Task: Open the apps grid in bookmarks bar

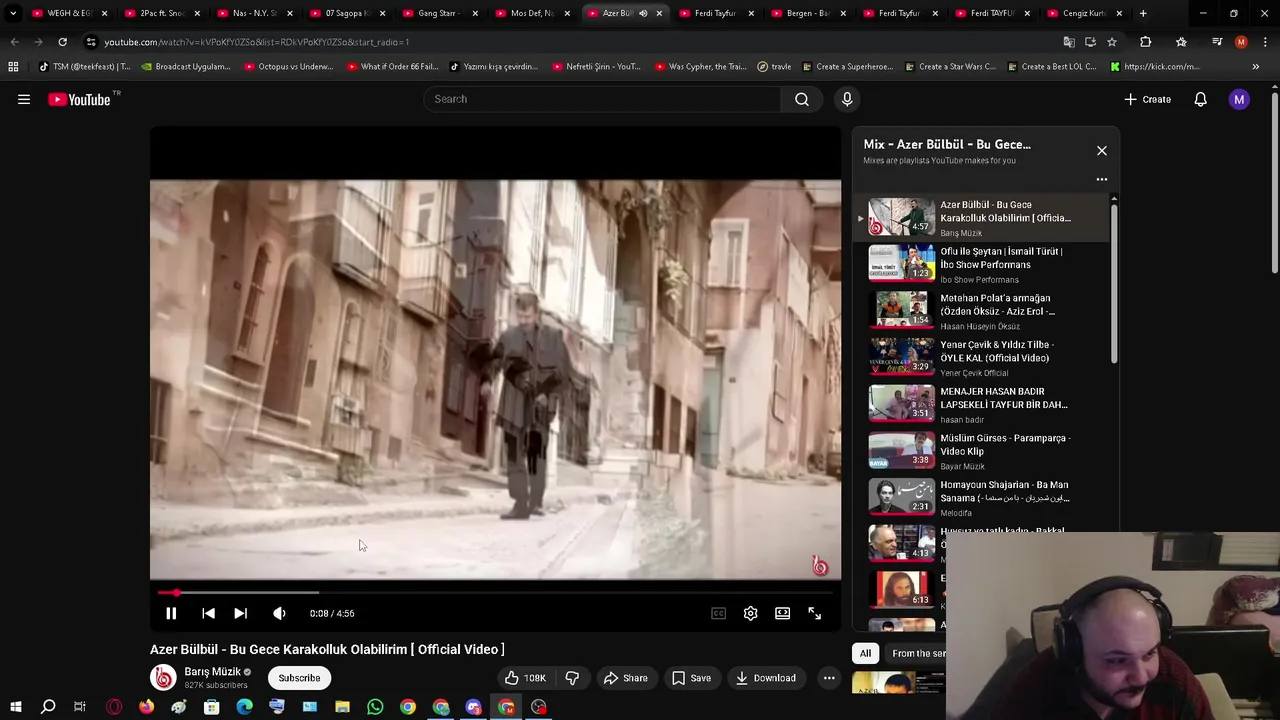Action: tap(13, 67)
